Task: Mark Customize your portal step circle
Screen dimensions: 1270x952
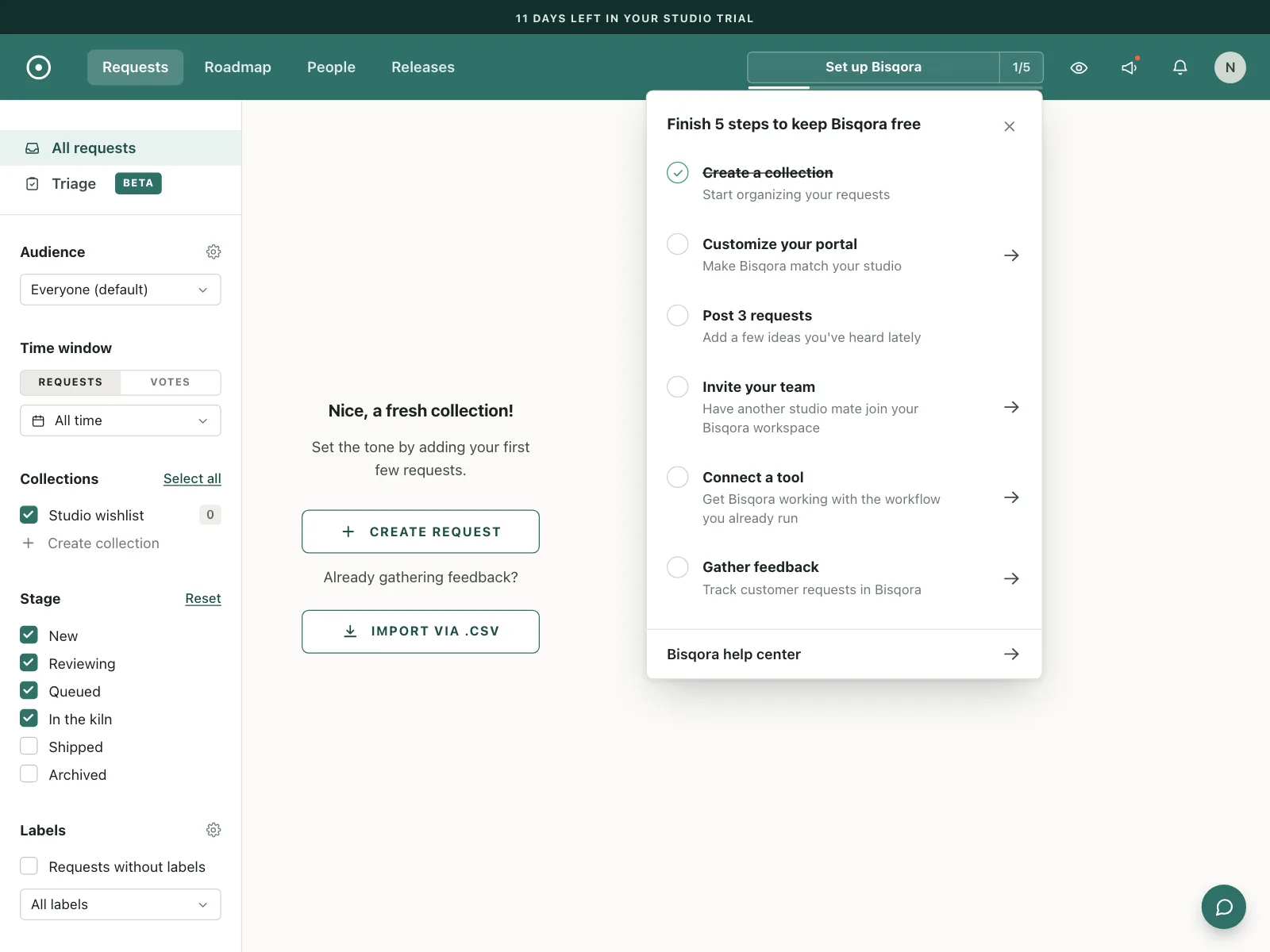Action: tap(677, 244)
